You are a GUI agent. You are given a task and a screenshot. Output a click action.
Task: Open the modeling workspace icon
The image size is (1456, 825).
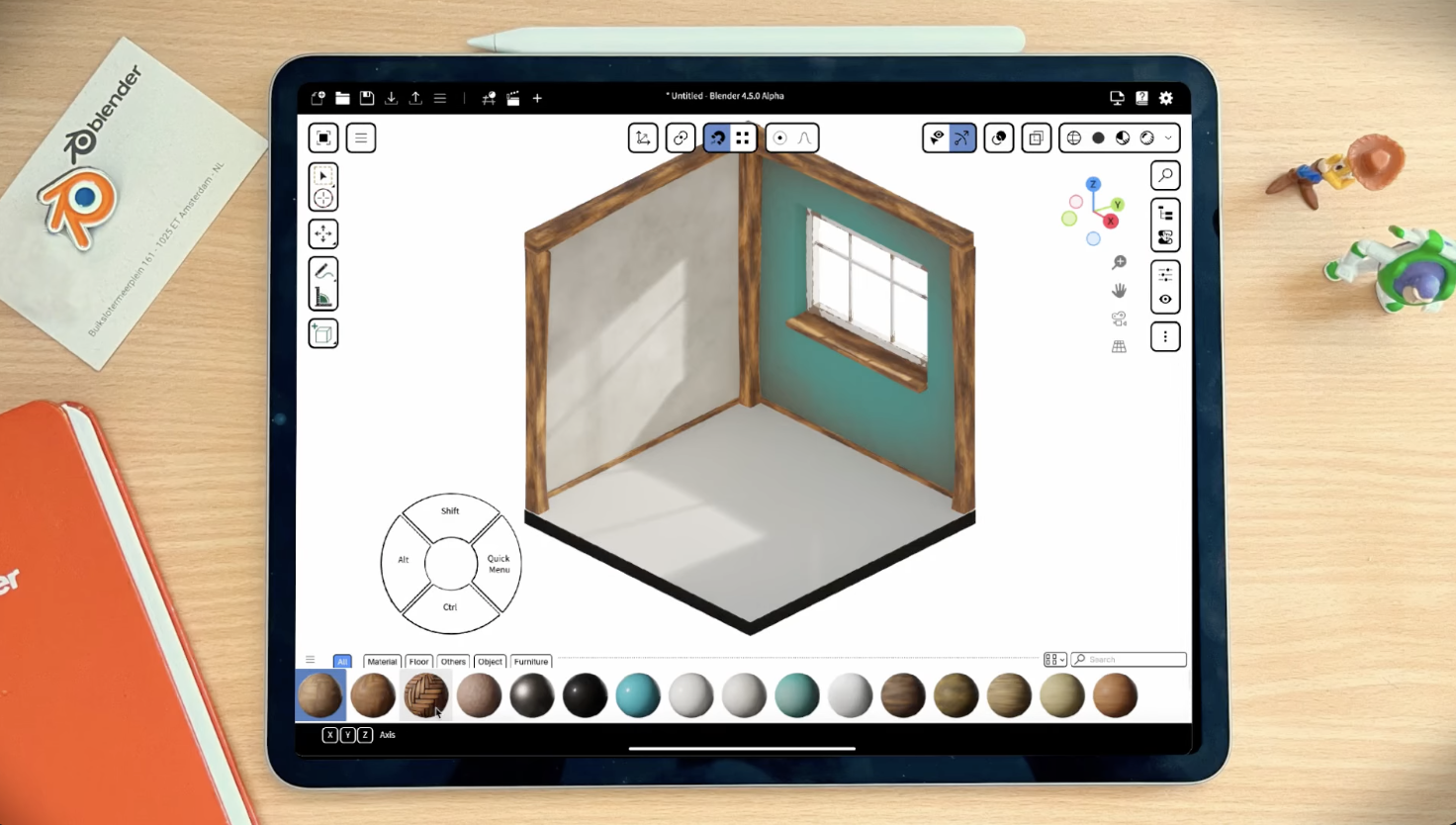pos(489,98)
